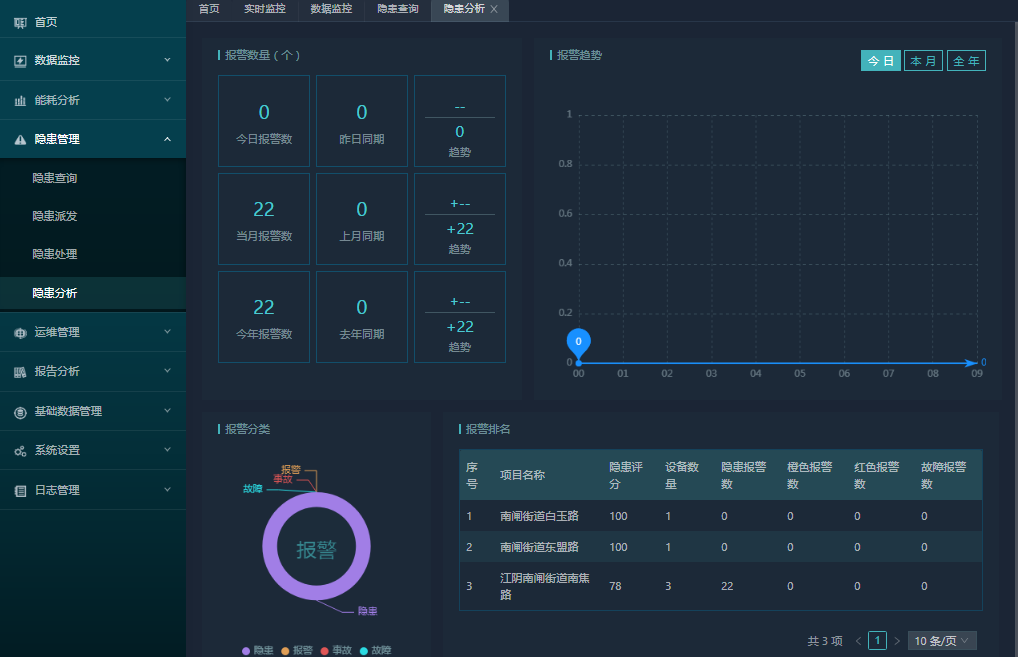Close the 隐患分析 tab
Screen dimensions: 1018x657
click(x=494, y=9)
